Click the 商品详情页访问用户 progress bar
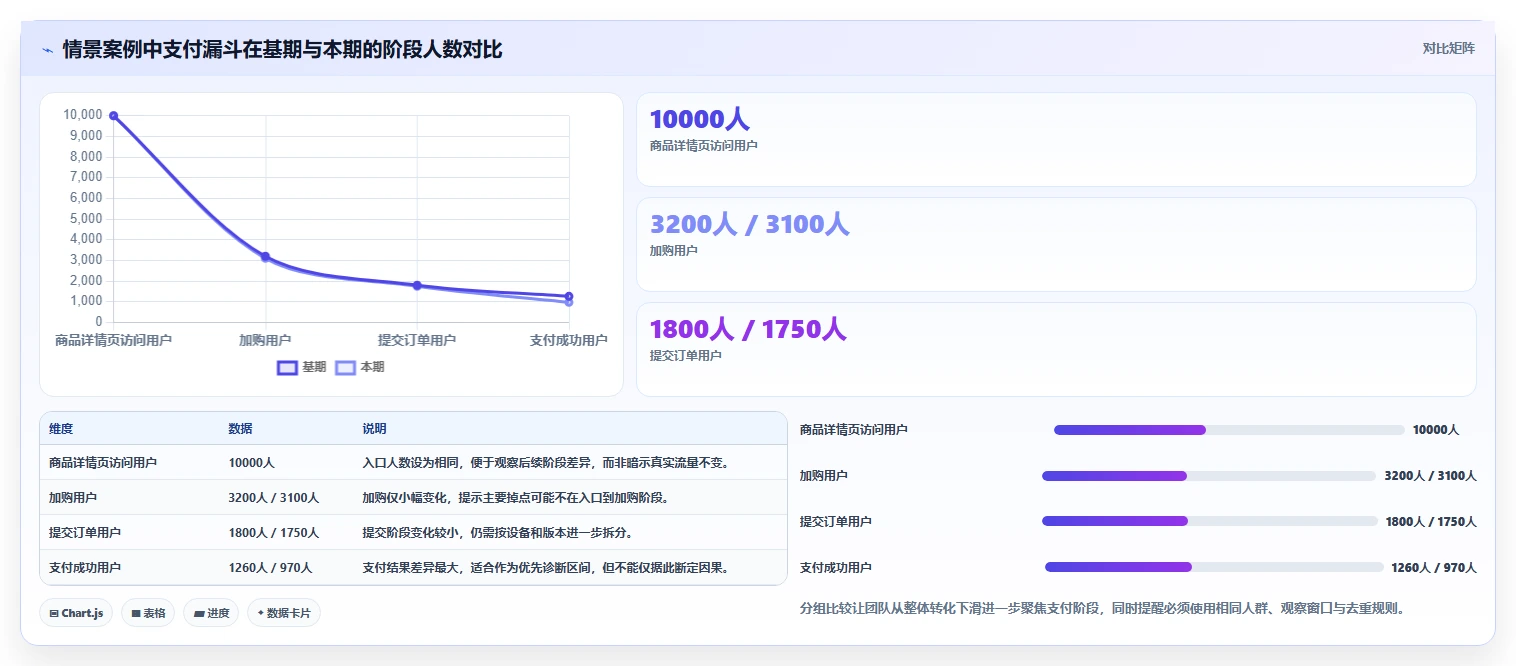 point(1229,430)
